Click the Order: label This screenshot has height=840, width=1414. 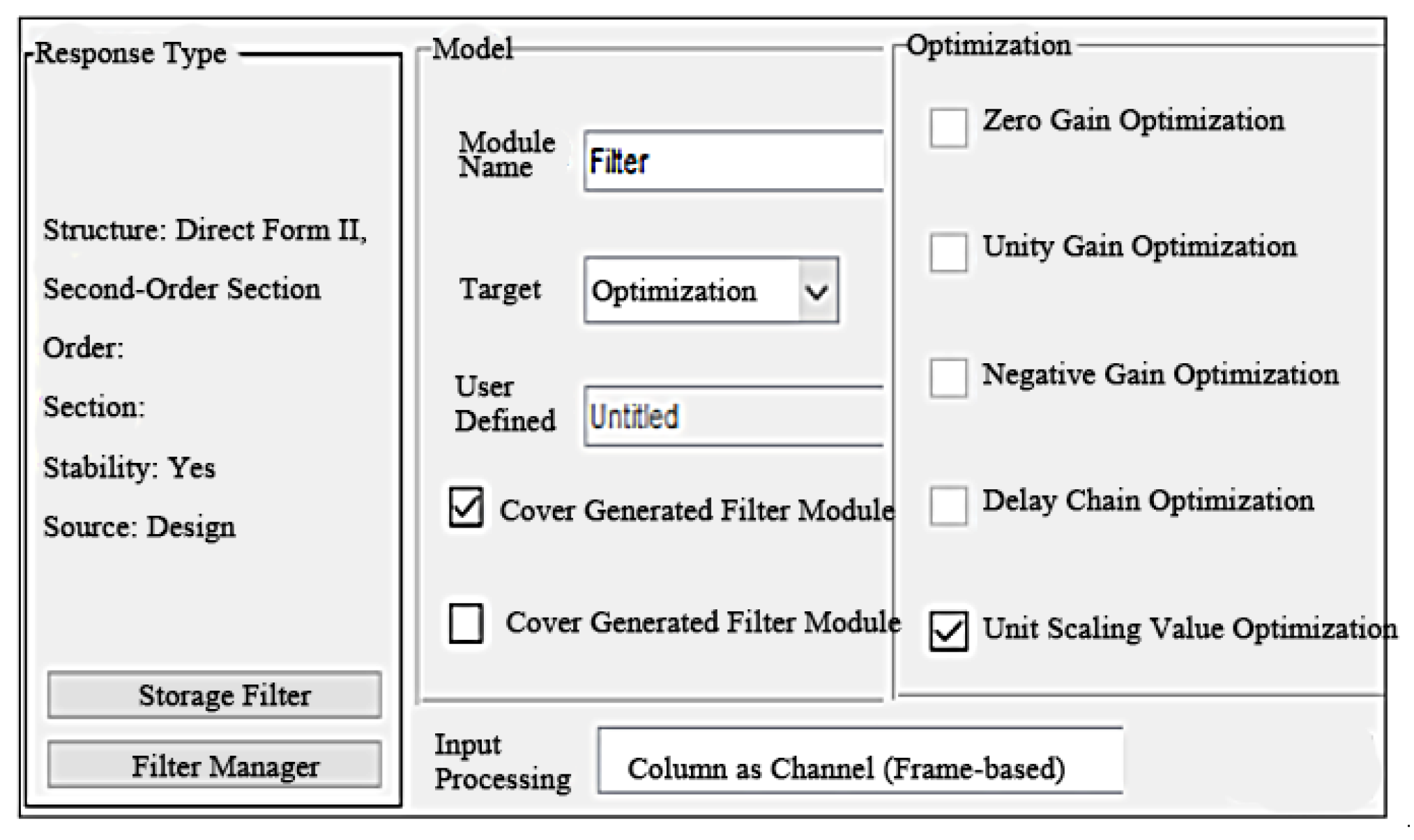coord(83,348)
